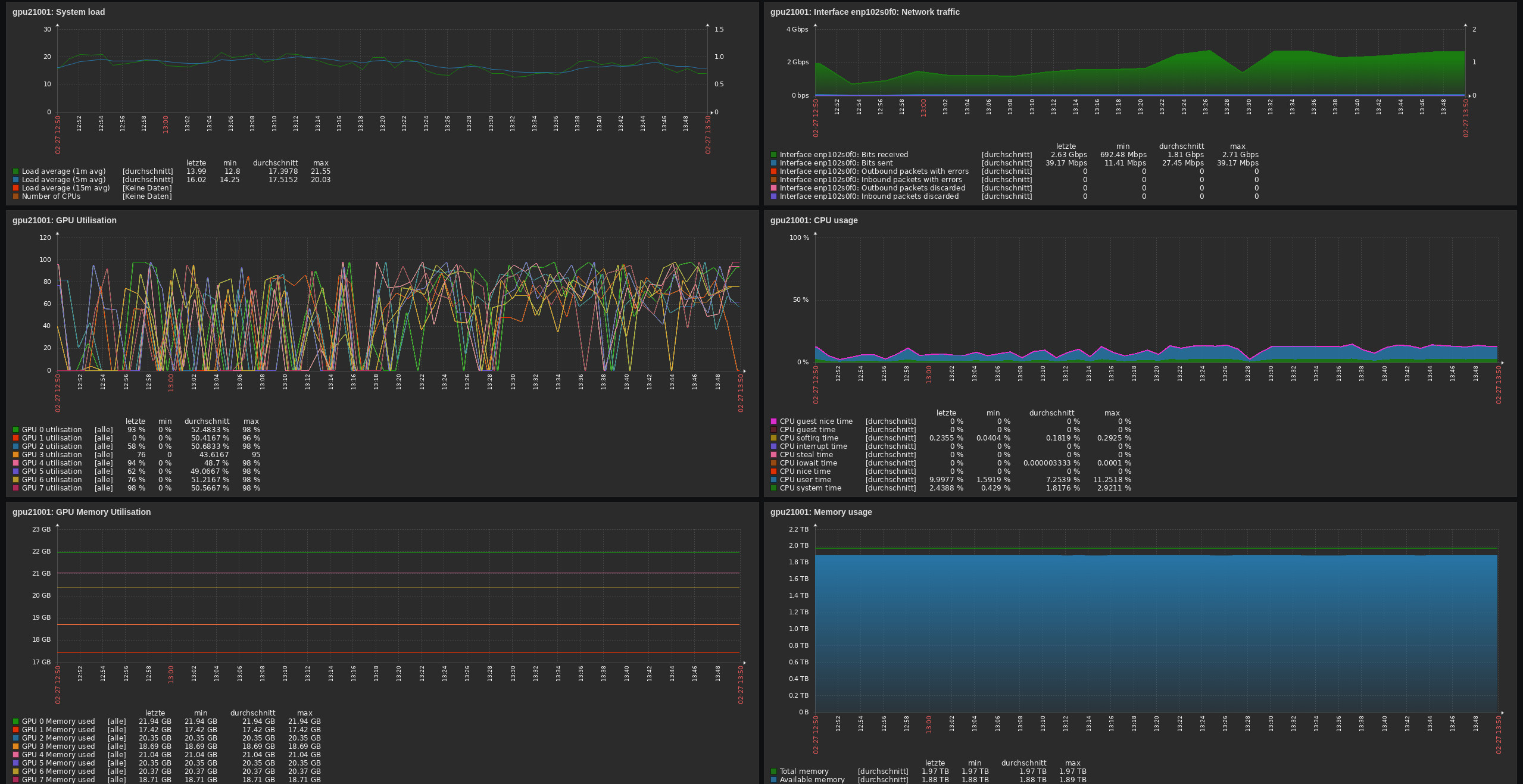Click the swatch beside CPU system time
The image size is (1523, 784).
(x=774, y=488)
